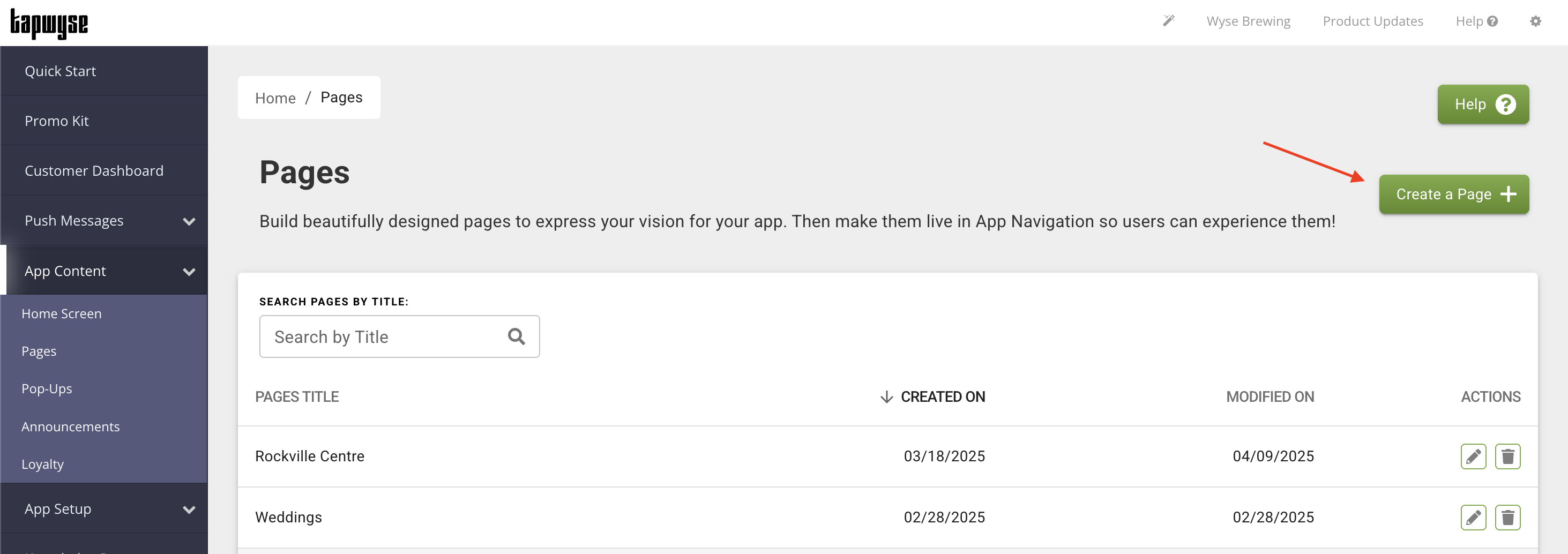The image size is (1568, 554).
Task: Click the green Help button
Action: (x=1482, y=104)
